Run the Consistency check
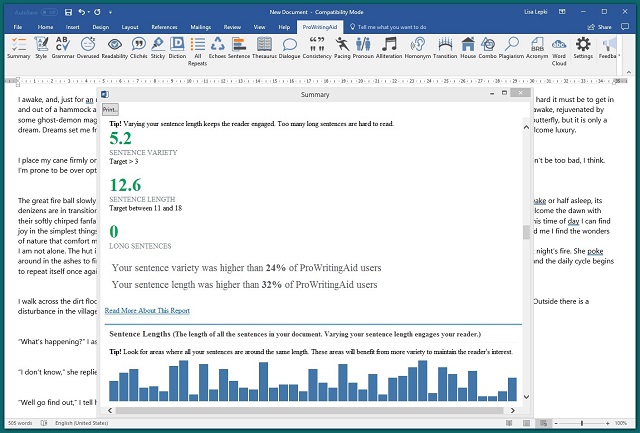 (317, 48)
